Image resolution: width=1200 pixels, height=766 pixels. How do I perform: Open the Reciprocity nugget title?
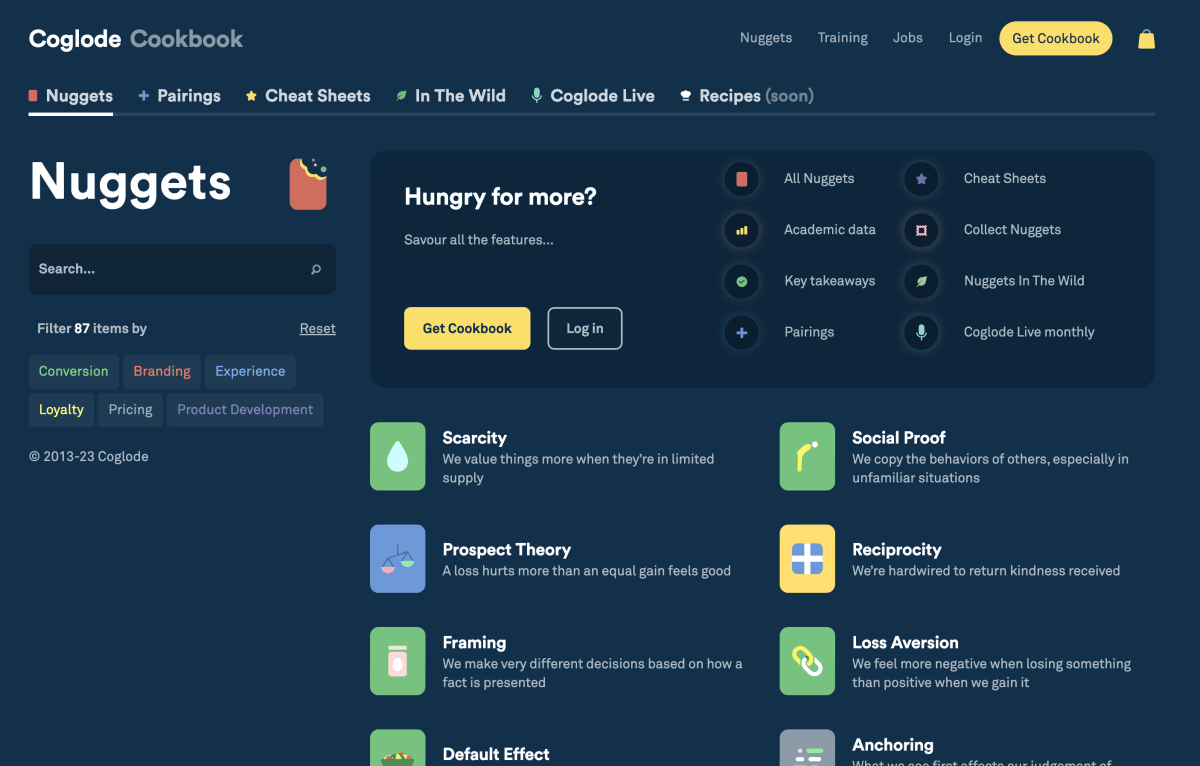897,550
